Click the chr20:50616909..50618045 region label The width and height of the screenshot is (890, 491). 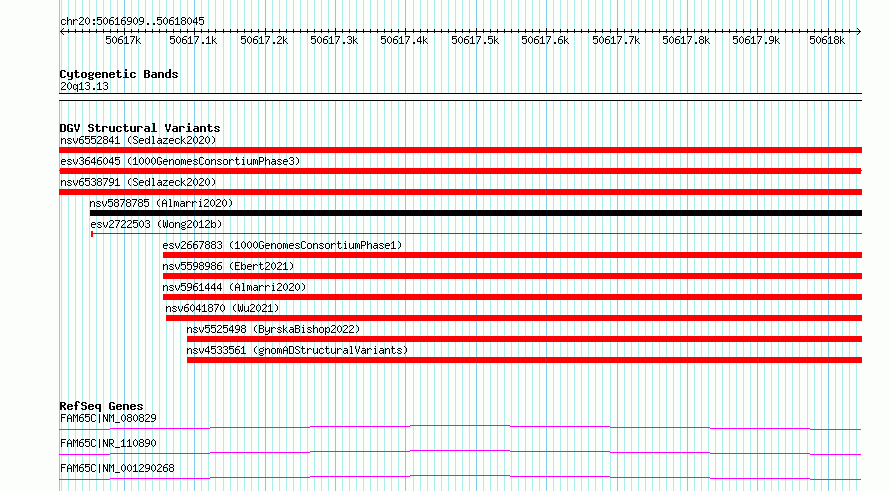coord(132,21)
